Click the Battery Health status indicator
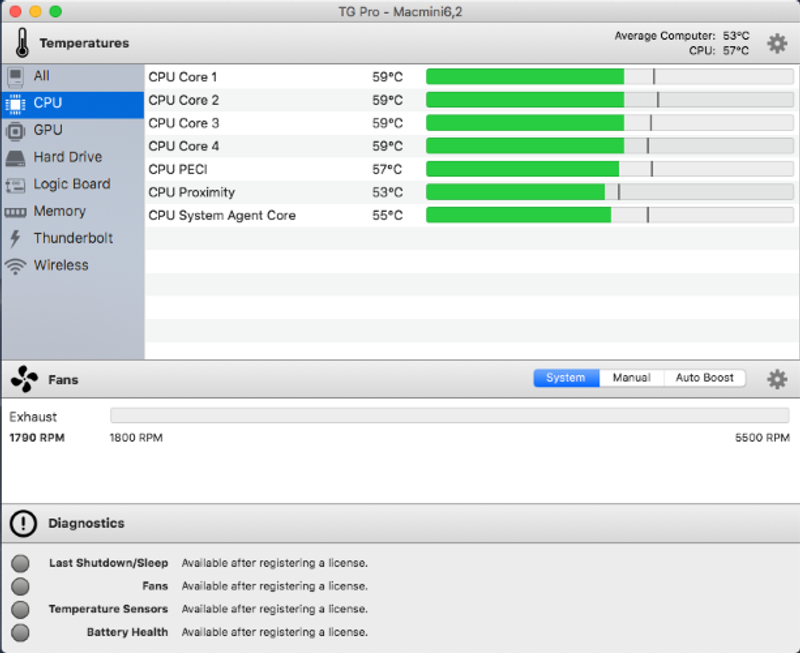Image resolution: width=800 pixels, height=653 pixels. click(x=20, y=632)
